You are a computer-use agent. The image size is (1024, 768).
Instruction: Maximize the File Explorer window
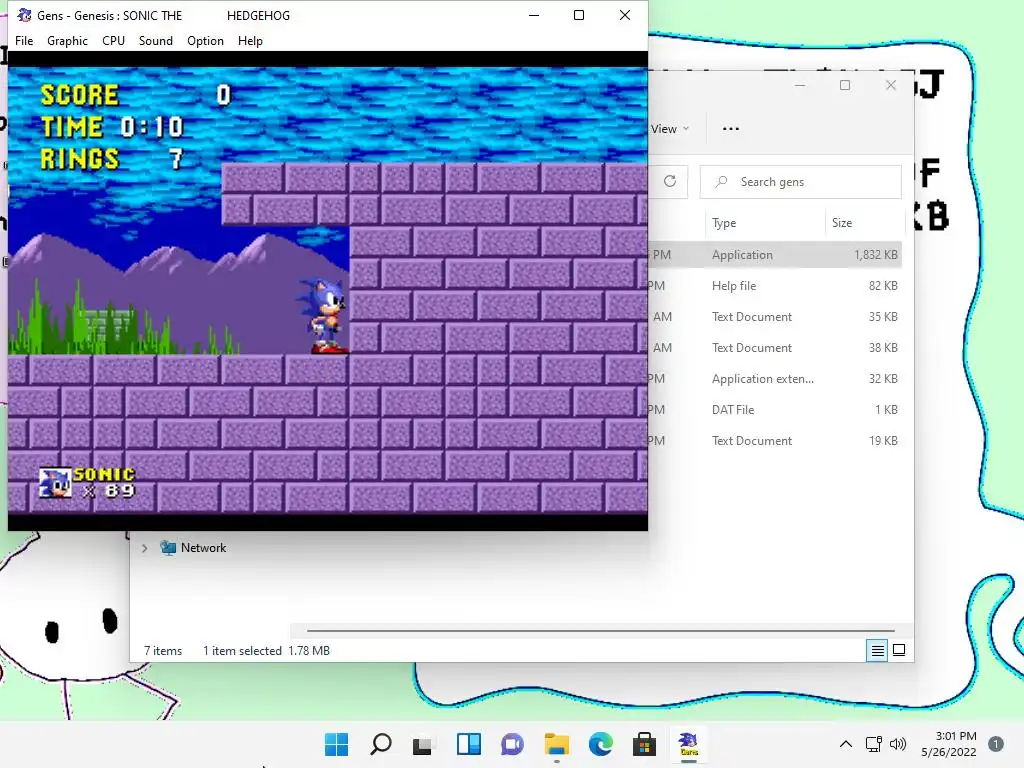(845, 86)
